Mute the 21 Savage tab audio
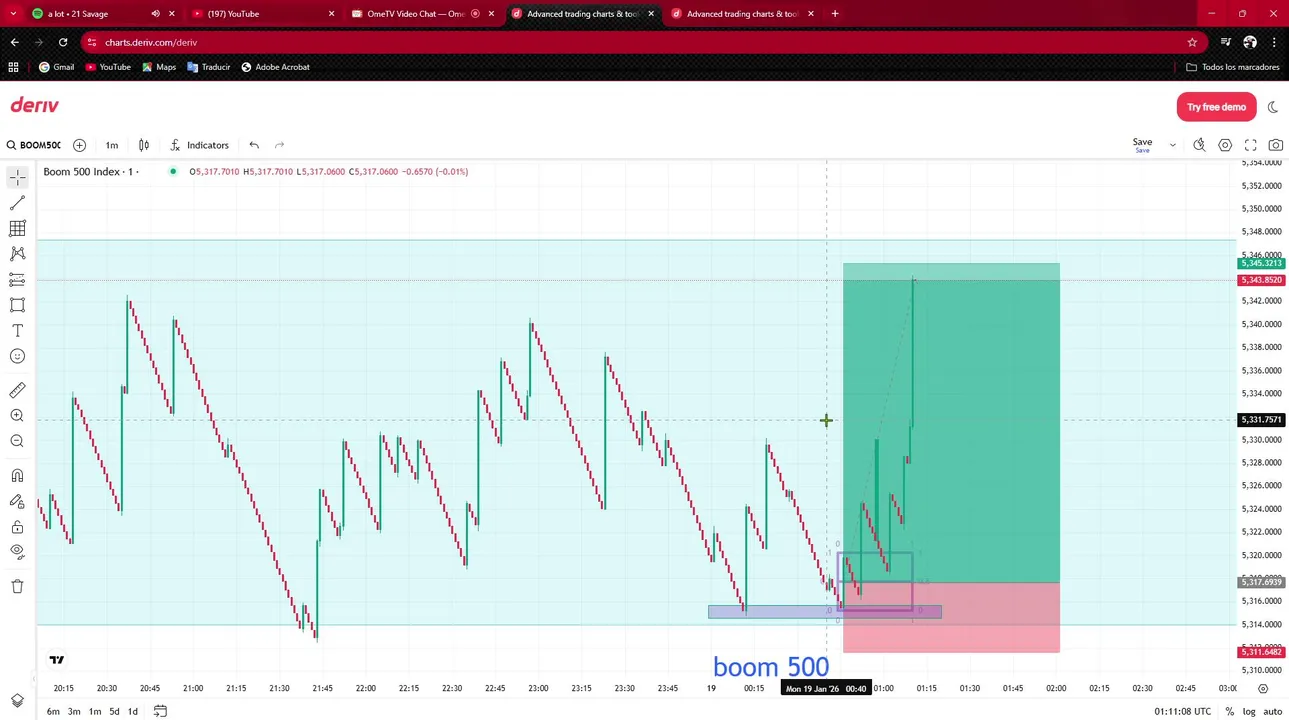The height and width of the screenshot is (720, 1289). pos(155,14)
